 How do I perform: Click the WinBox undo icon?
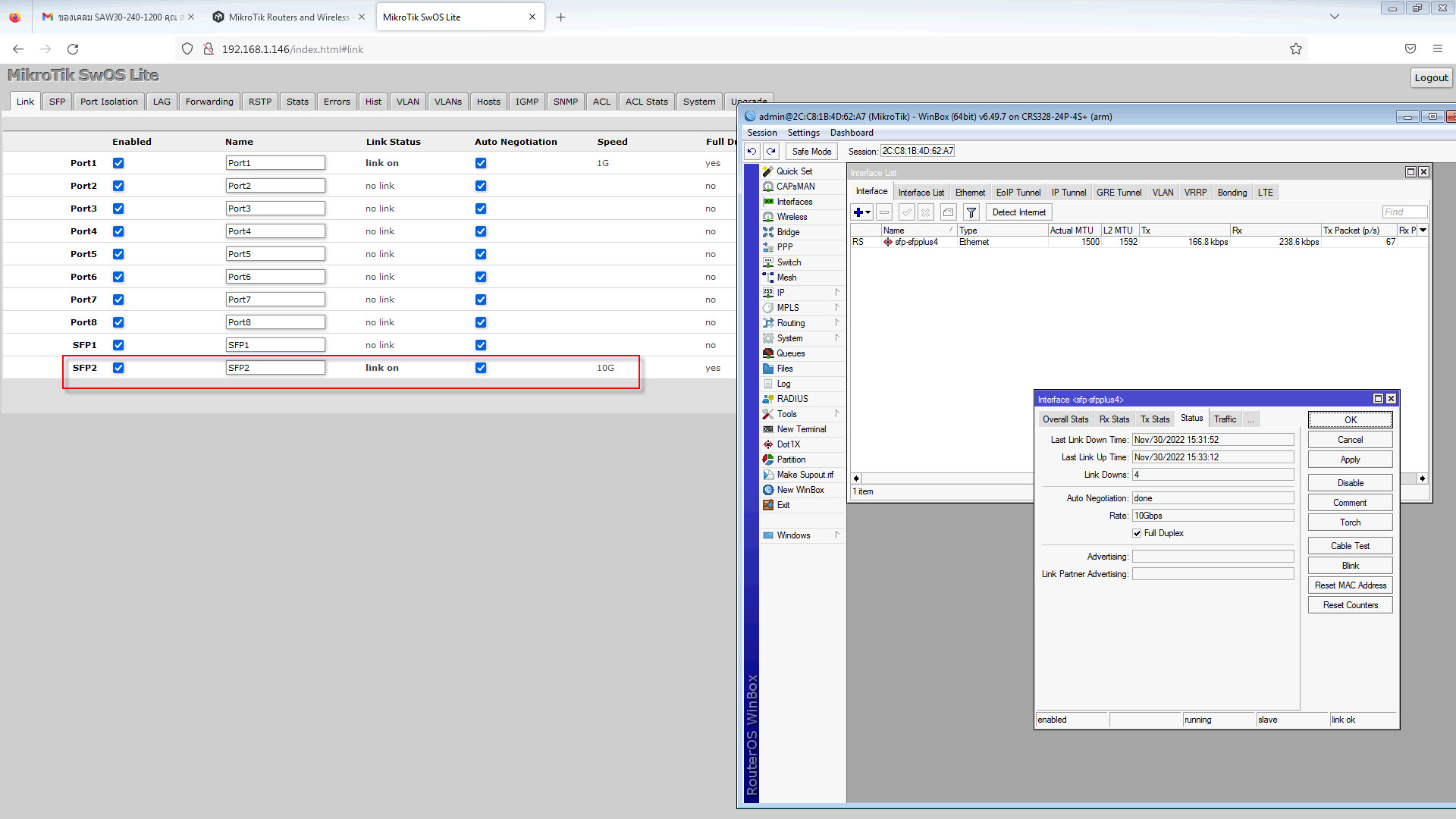(x=752, y=151)
